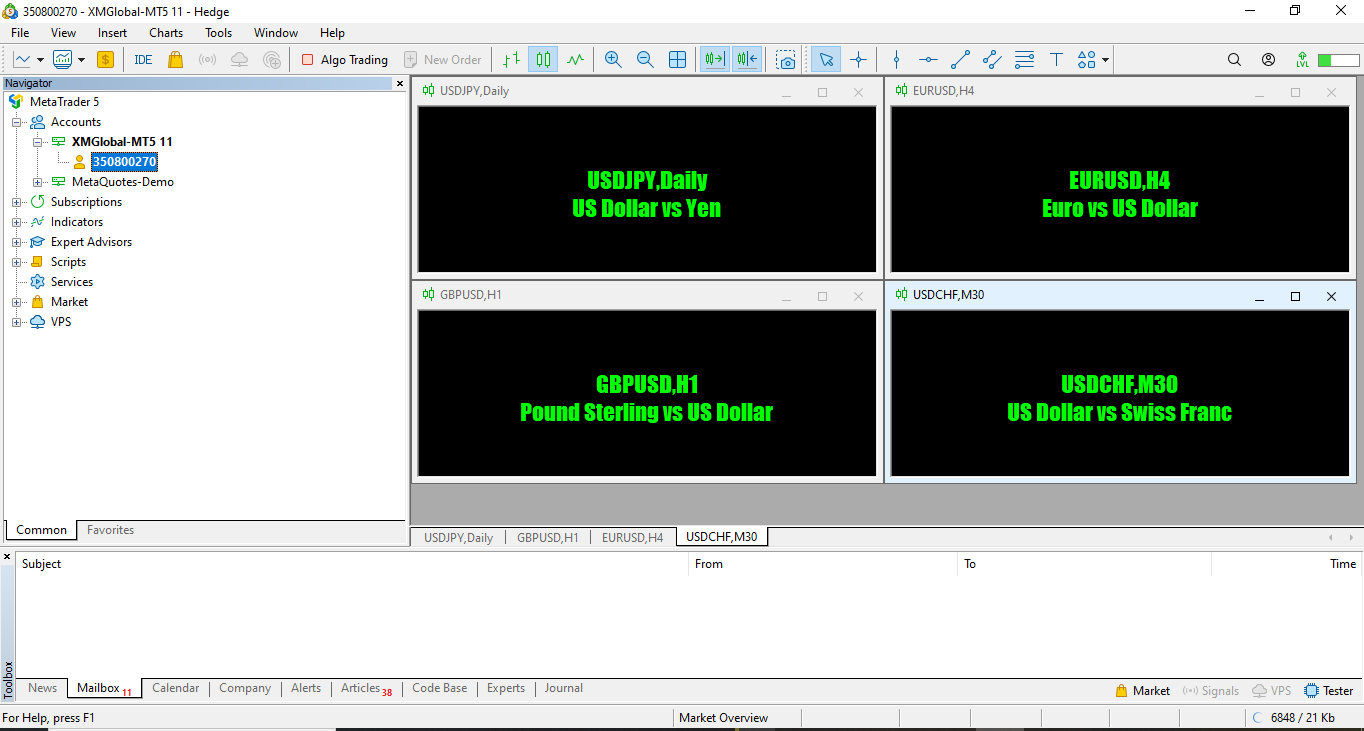This screenshot has width=1364, height=731.
Task: Open the Tools menu
Action: (x=218, y=33)
